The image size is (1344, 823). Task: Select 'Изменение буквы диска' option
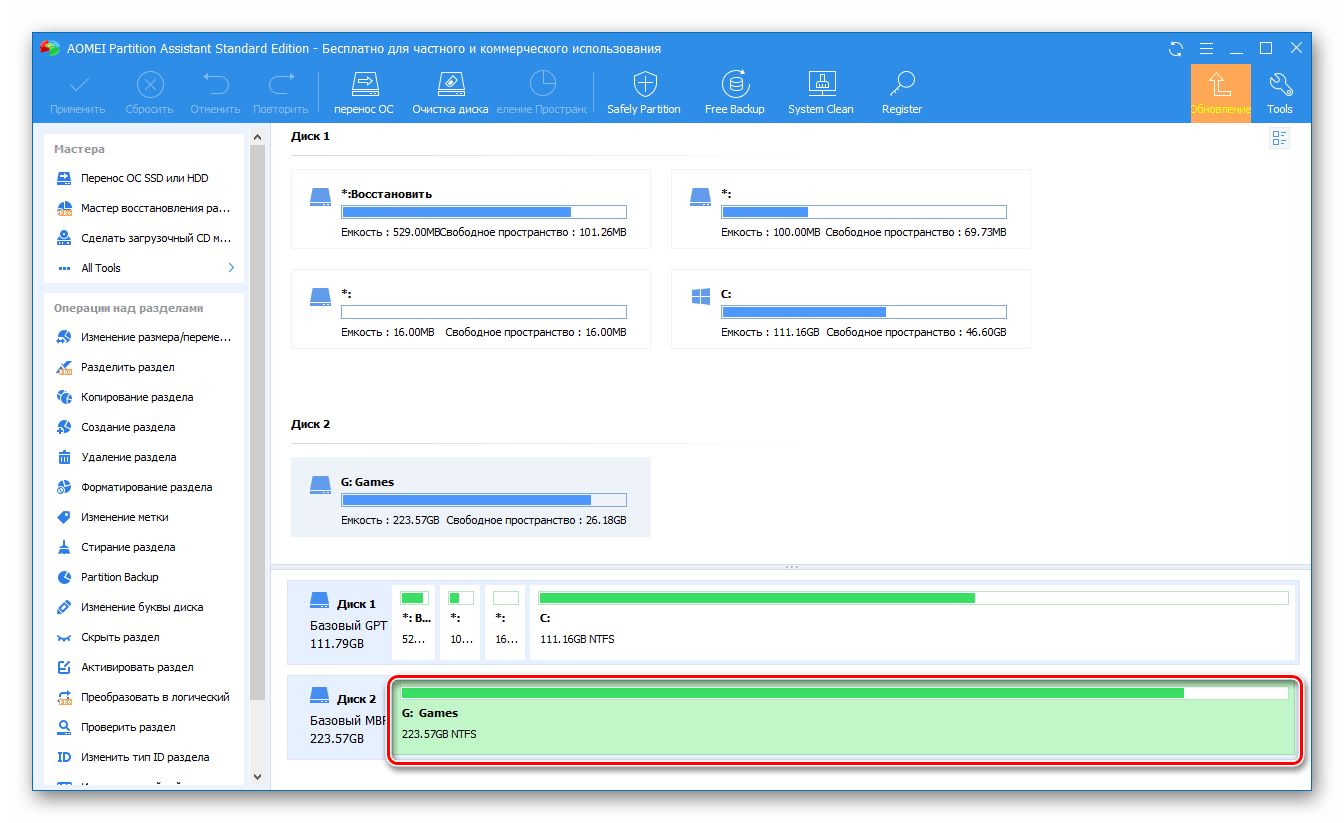(142, 607)
